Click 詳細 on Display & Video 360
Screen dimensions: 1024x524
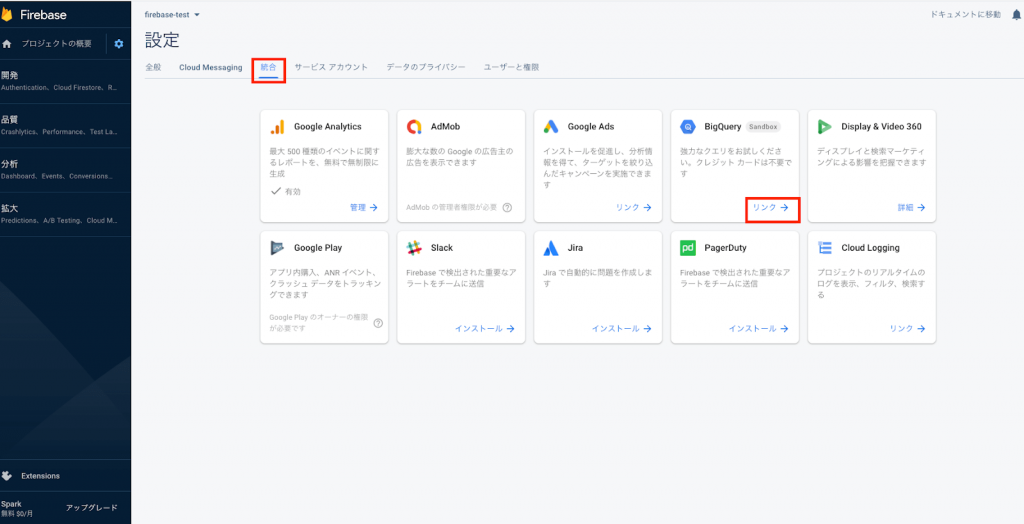911,208
